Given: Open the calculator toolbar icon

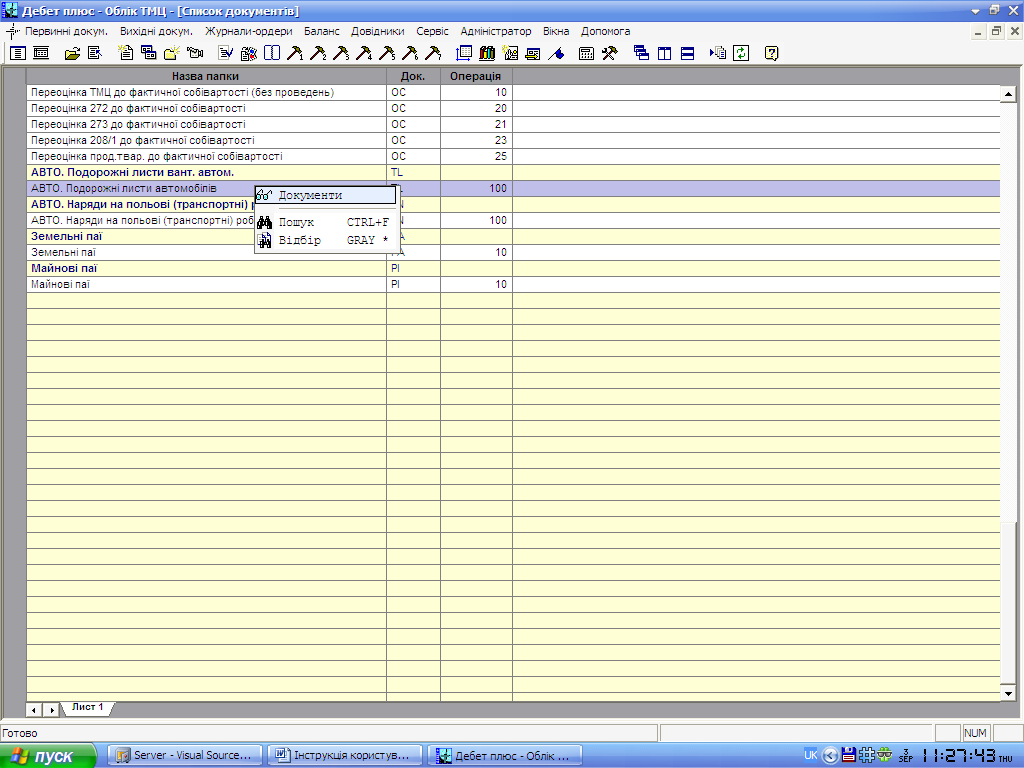Looking at the screenshot, I should [586, 54].
